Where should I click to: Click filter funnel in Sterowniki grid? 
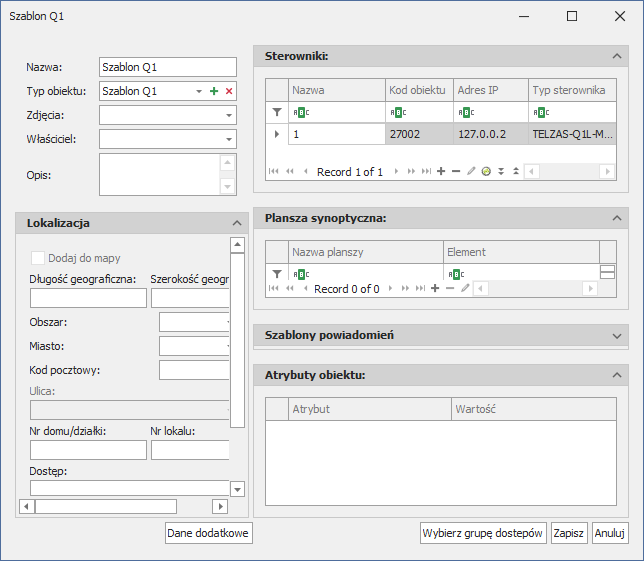277,112
